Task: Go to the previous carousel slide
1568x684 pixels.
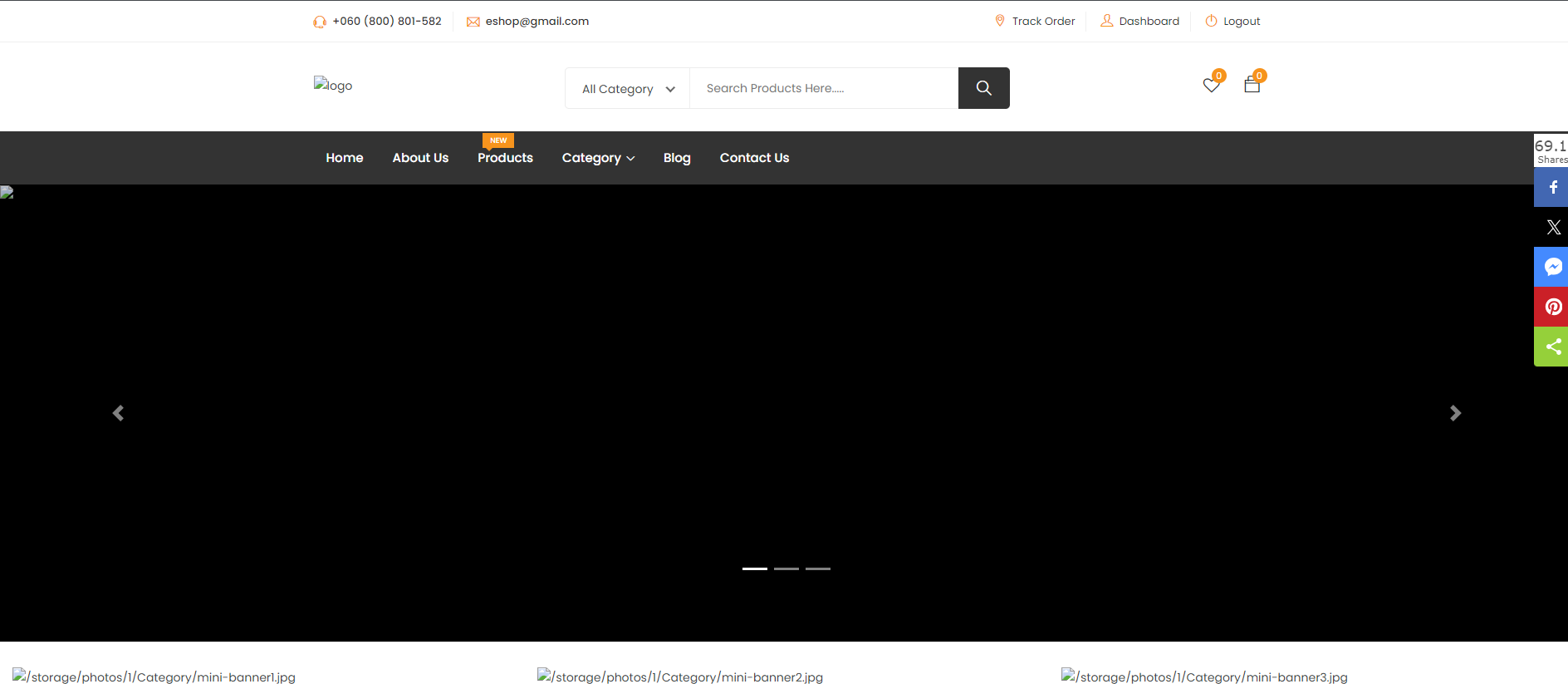Action: pyautogui.click(x=118, y=413)
